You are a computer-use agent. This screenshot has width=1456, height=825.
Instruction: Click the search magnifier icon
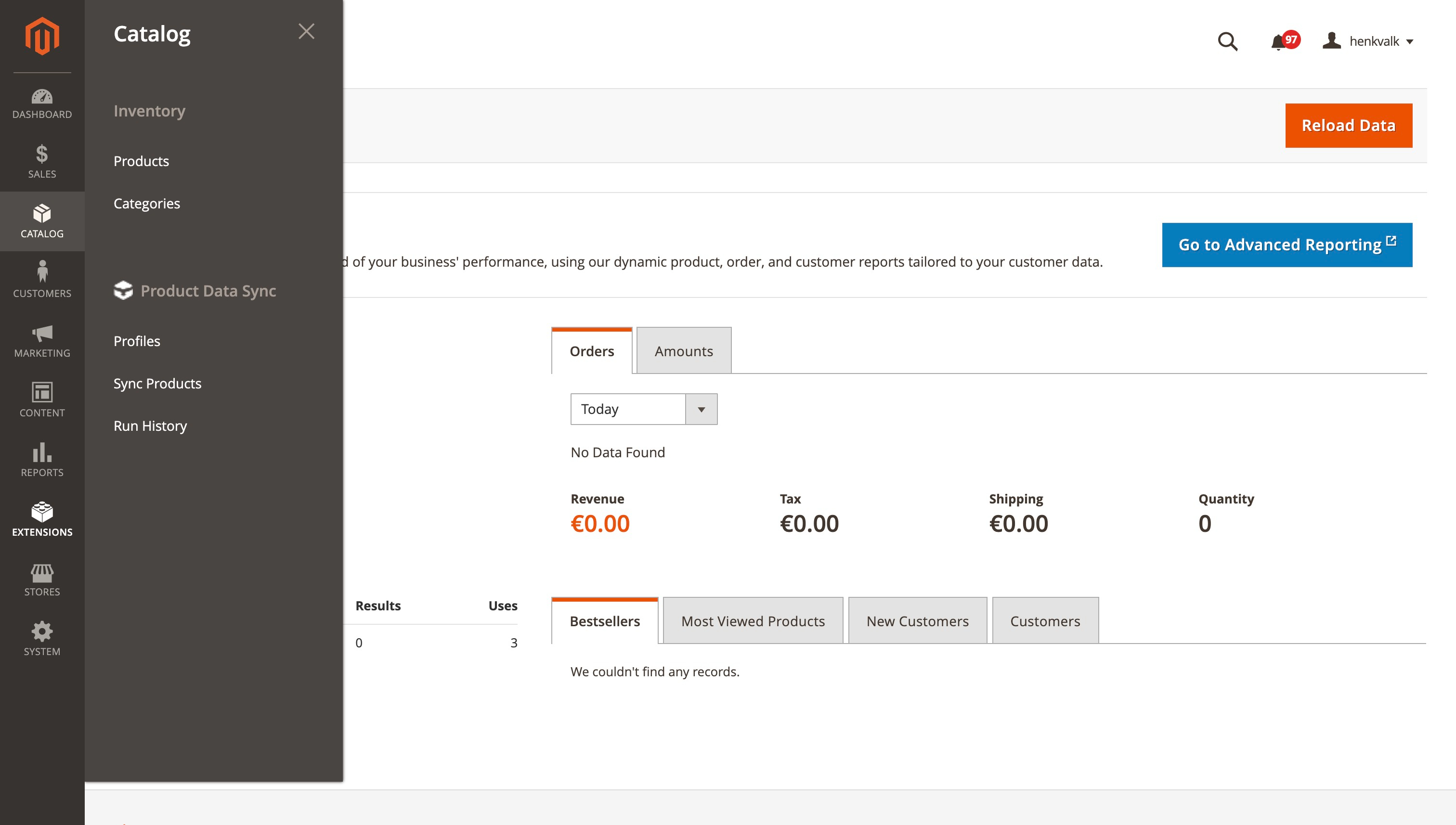pos(1227,41)
